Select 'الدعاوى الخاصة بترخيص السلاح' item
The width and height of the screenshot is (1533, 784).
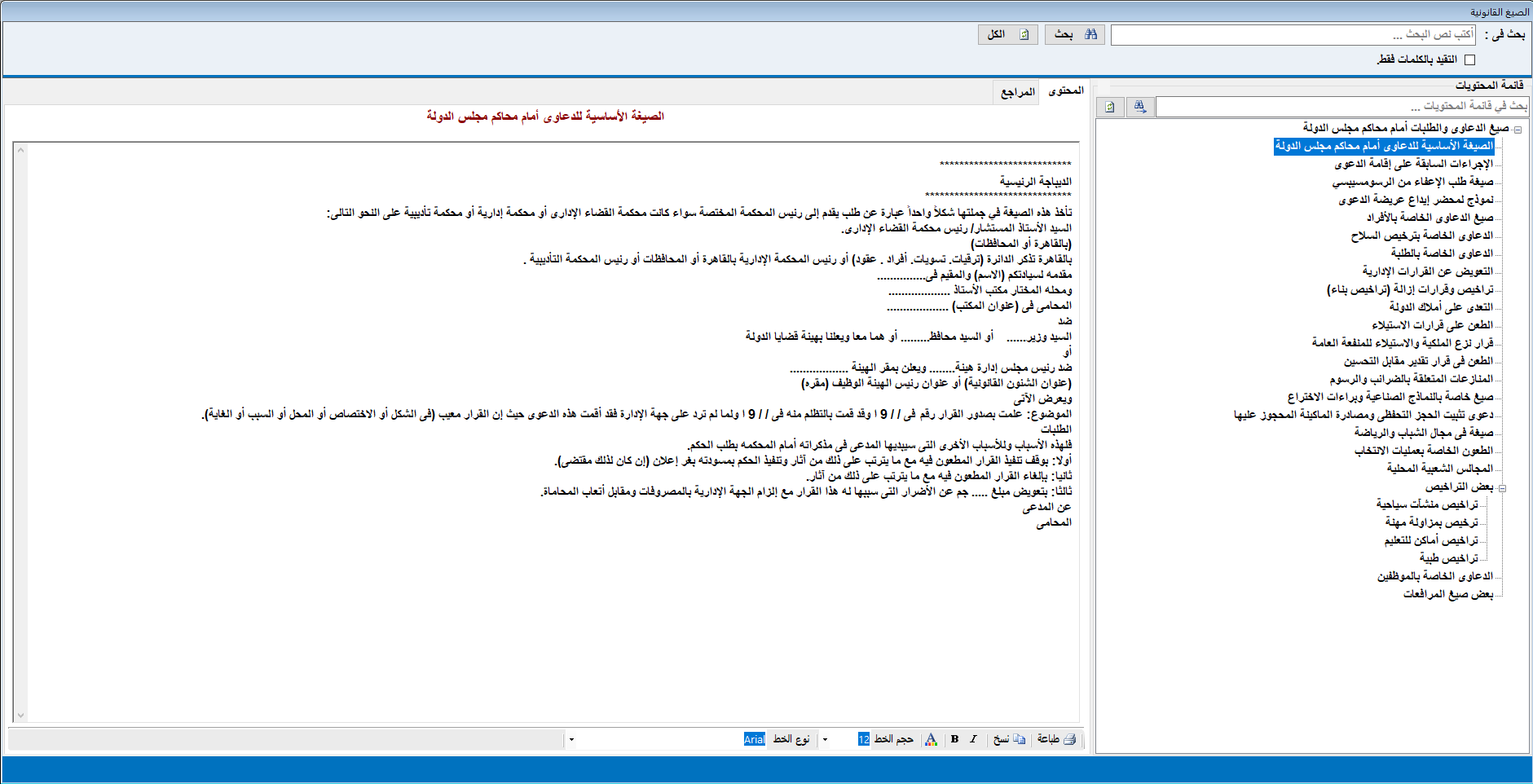point(1422,236)
